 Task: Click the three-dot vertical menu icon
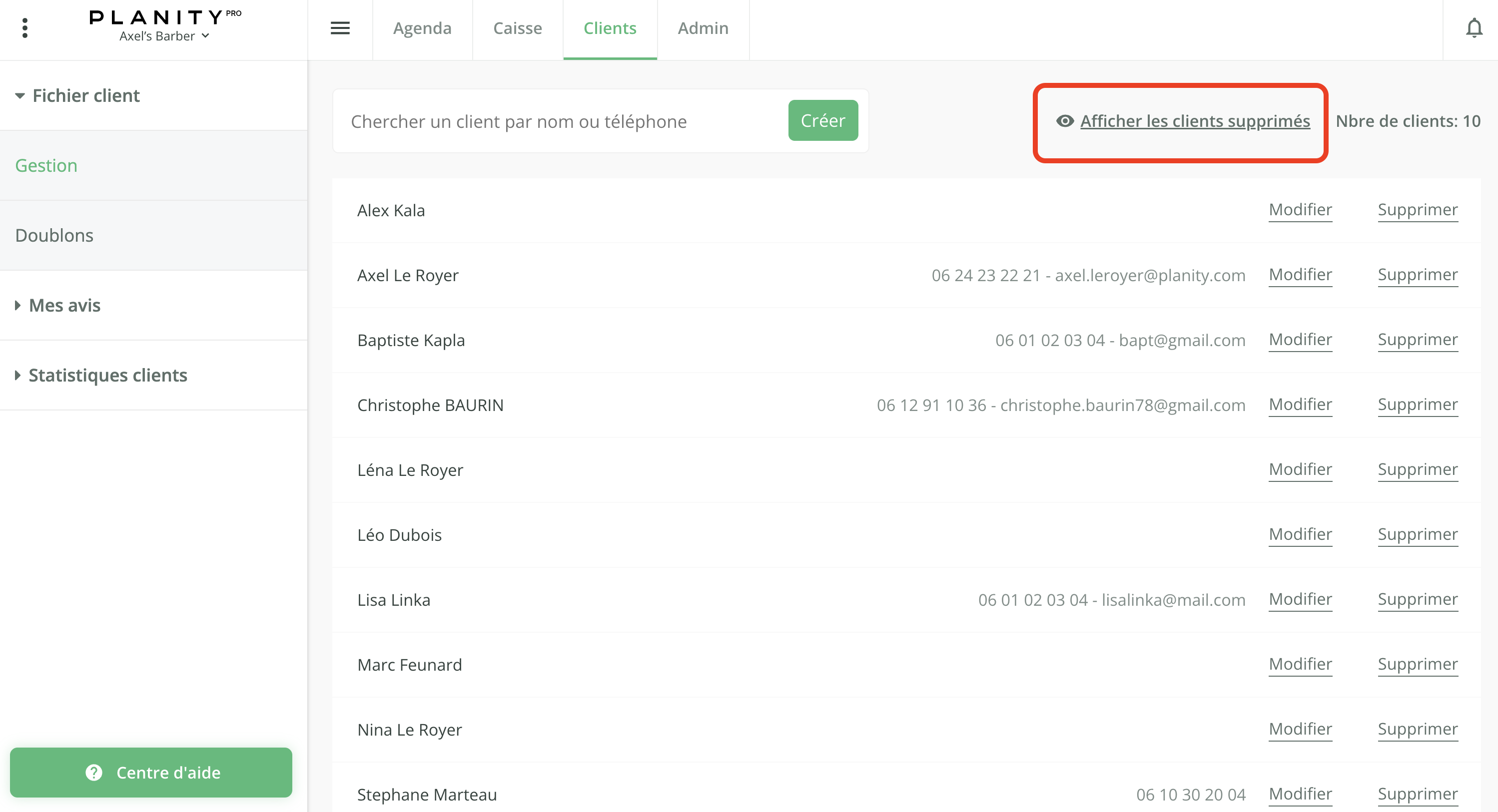(24, 28)
